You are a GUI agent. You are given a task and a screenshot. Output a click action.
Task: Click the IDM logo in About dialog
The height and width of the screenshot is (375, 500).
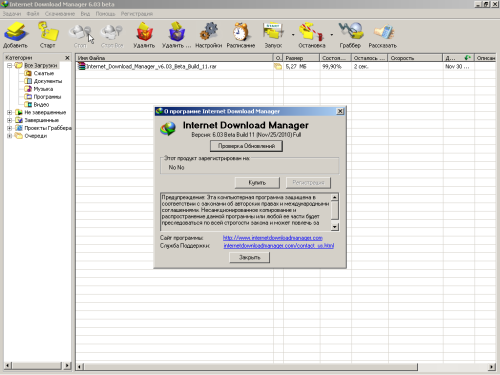[168, 129]
